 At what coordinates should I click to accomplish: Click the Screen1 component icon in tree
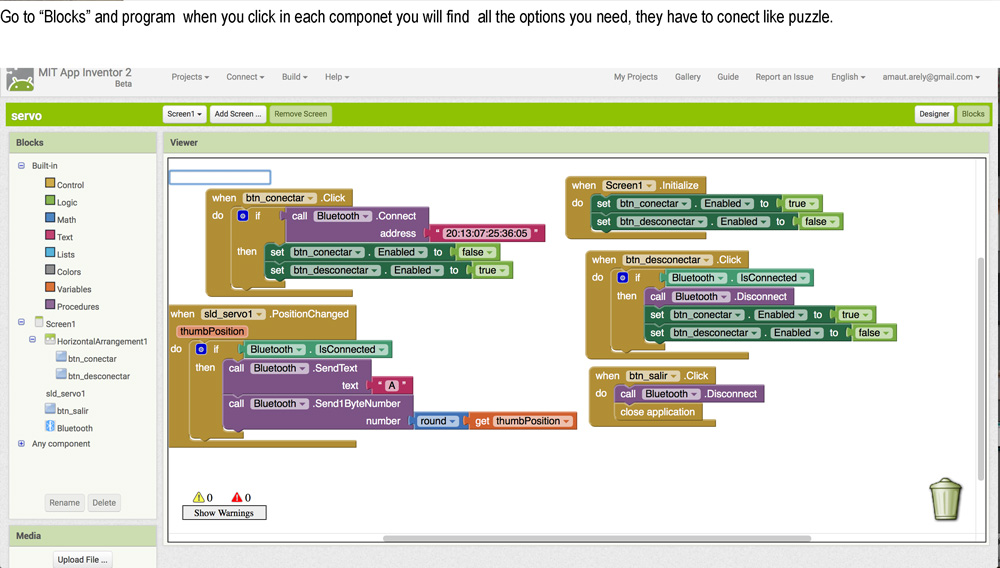39,322
